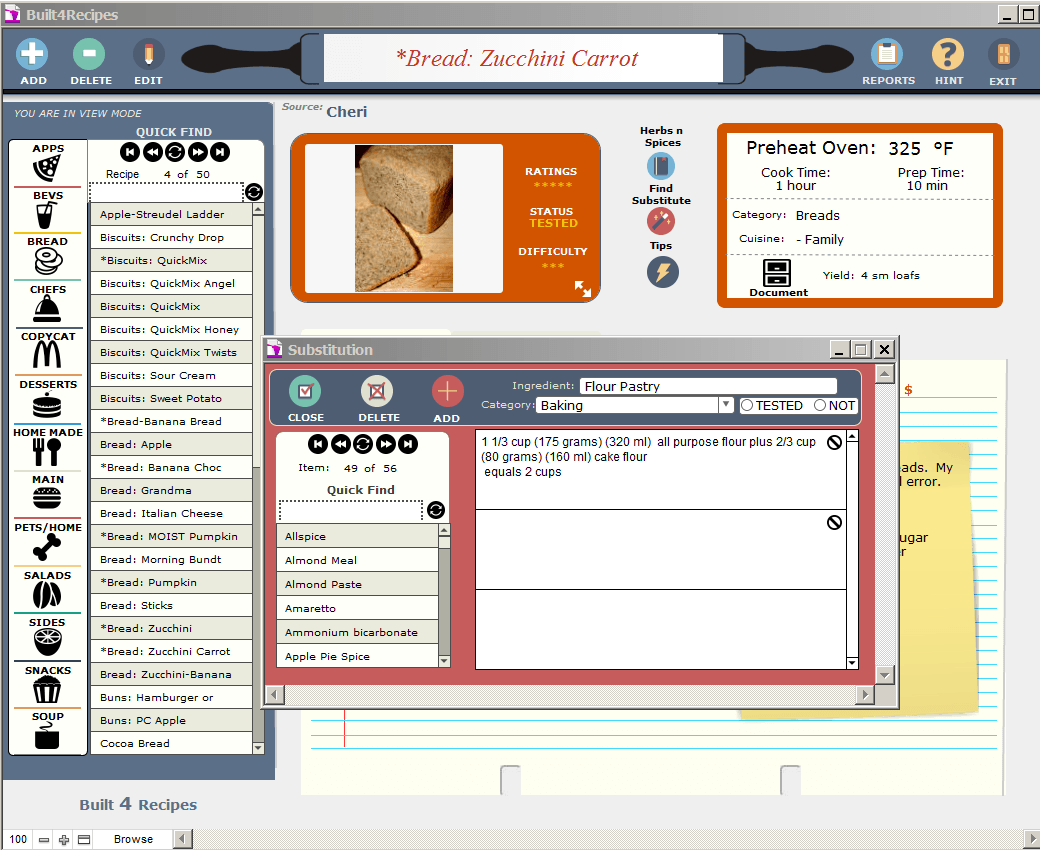Select the SALADS category tab

pyautogui.click(x=47, y=590)
